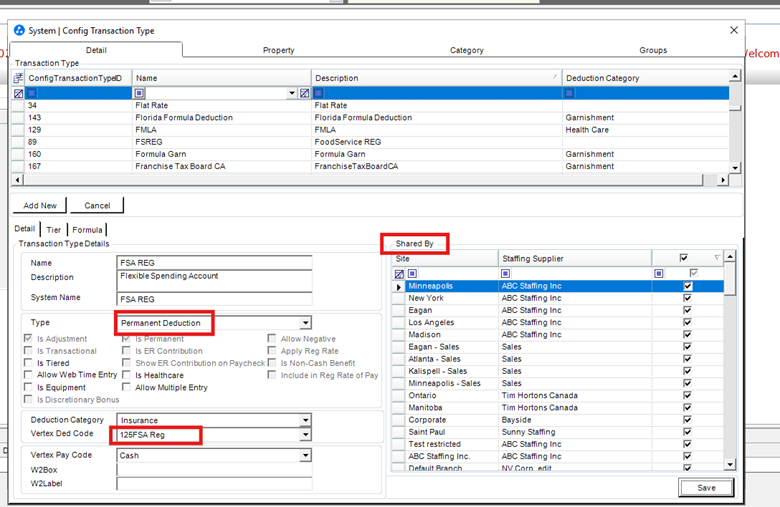Open the Tier sub-tab
This screenshot has height=507, width=780.
[54, 230]
